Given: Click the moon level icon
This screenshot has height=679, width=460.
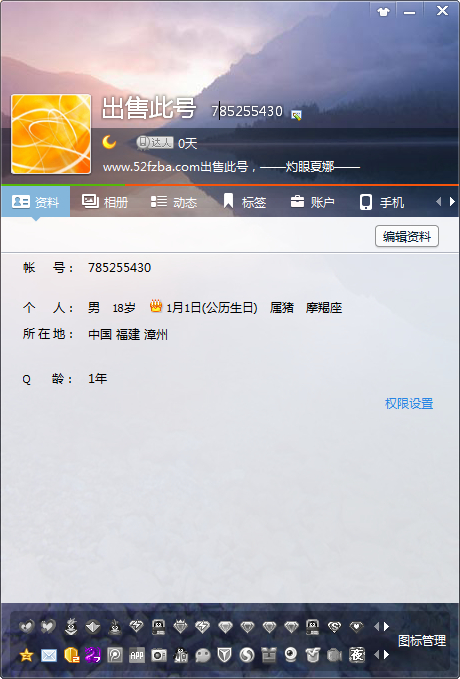Looking at the screenshot, I should point(109,142).
